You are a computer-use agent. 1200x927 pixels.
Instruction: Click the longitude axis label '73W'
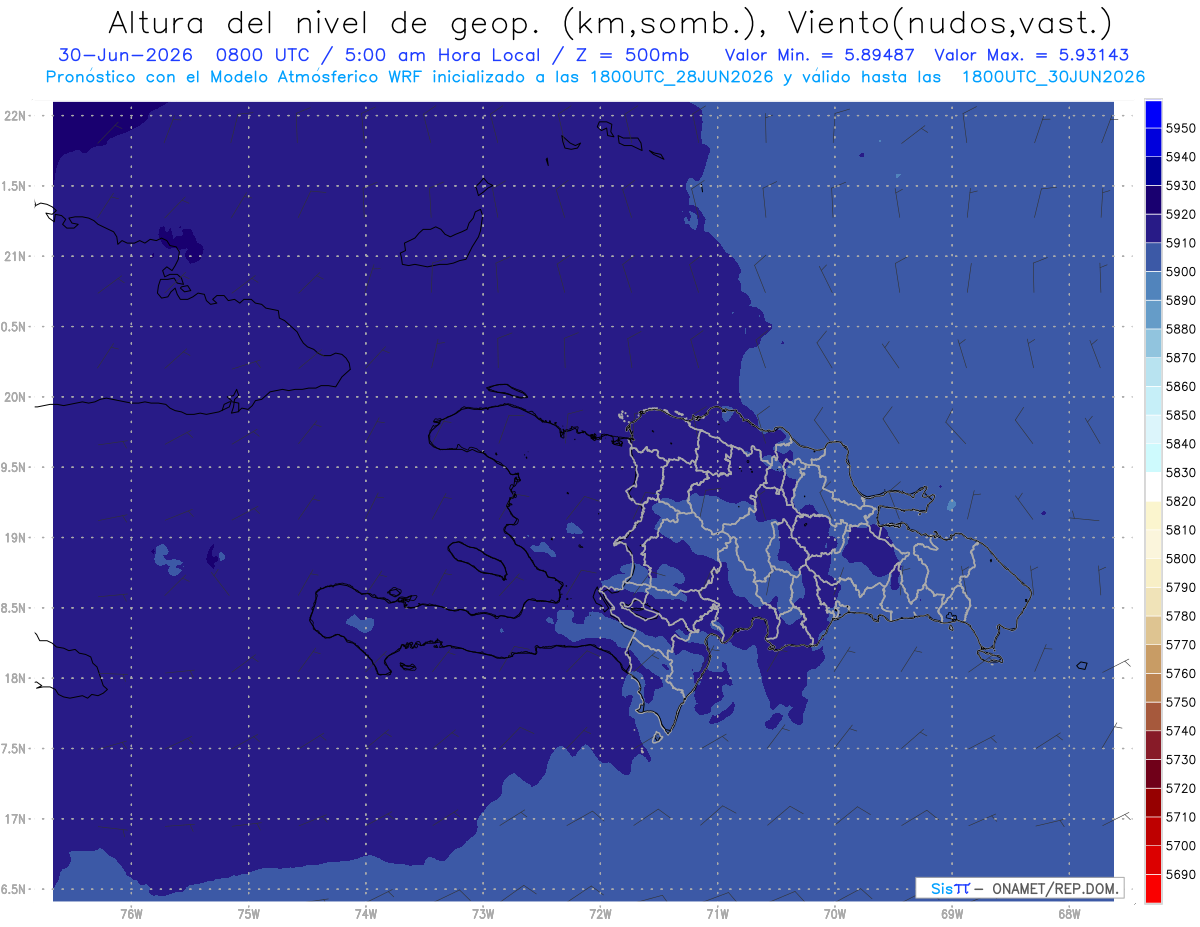(x=483, y=912)
